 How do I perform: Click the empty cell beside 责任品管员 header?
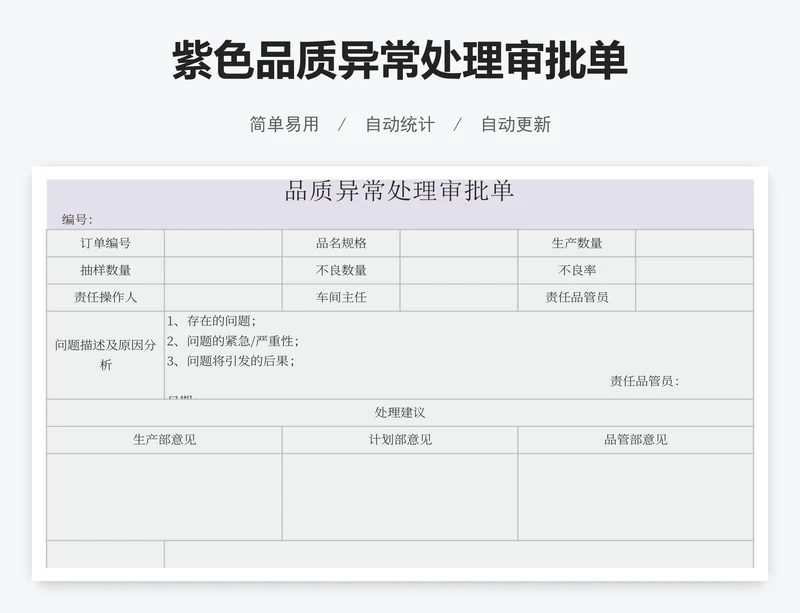tap(695, 297)
